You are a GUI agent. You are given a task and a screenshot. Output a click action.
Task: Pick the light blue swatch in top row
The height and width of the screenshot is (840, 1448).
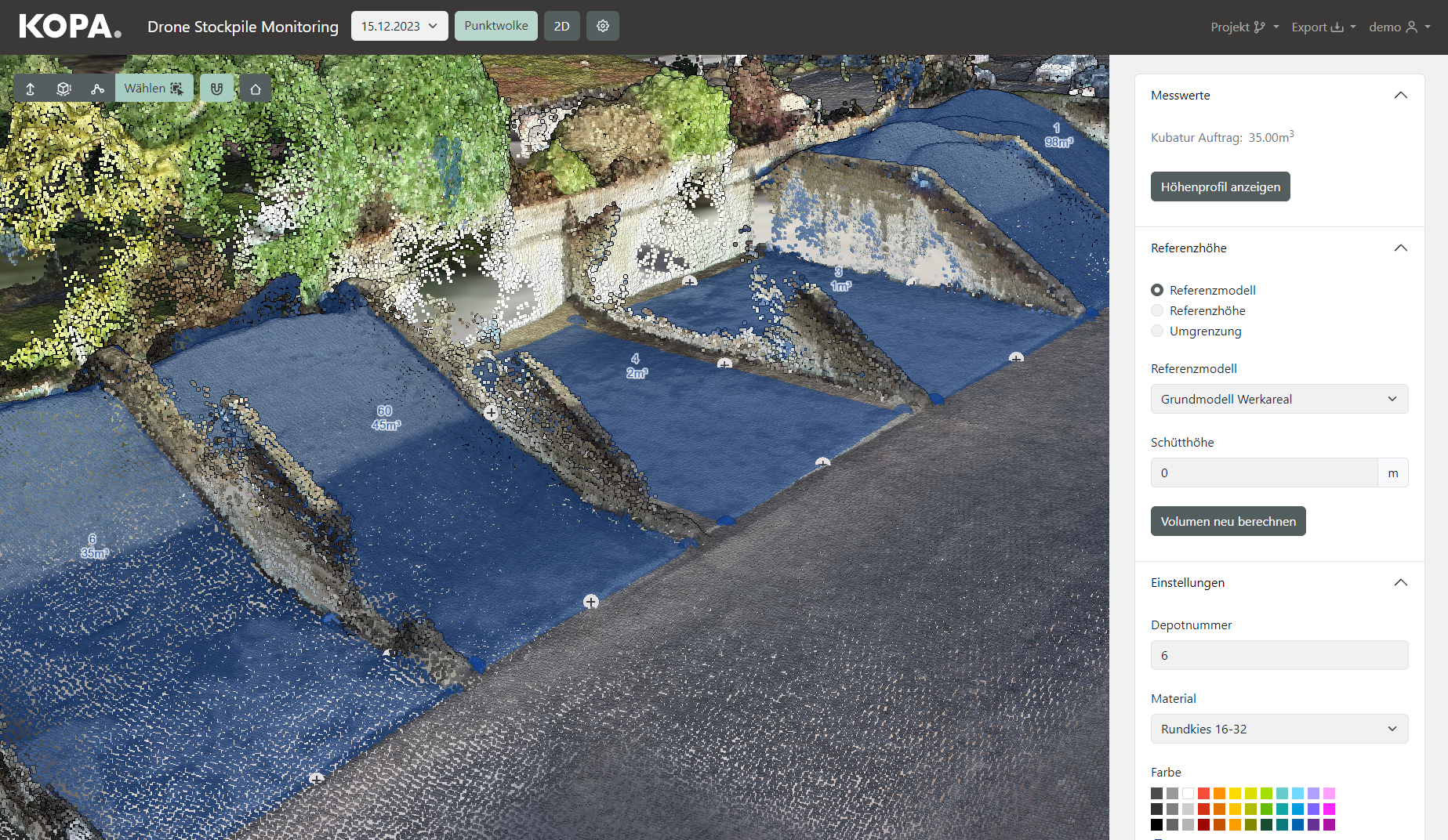pyautogui.click(x=1297, y=793)
